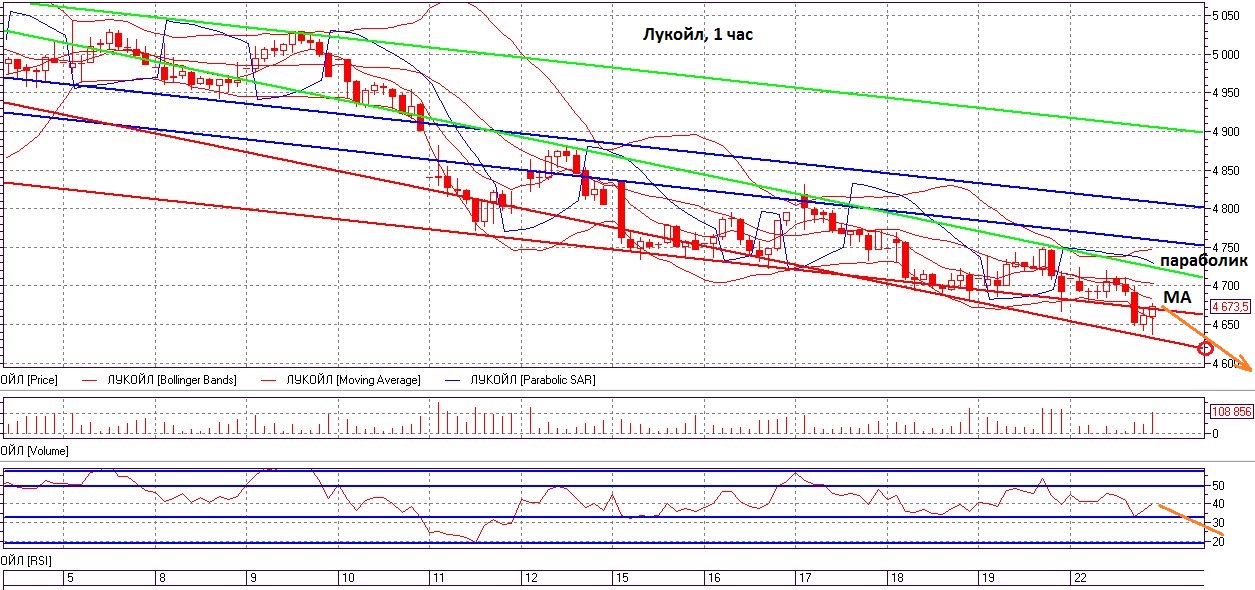The width and height of the screenshot is (1255, 590).
Task: Click date label 22 on time axis
Action: click(1080, 578)
